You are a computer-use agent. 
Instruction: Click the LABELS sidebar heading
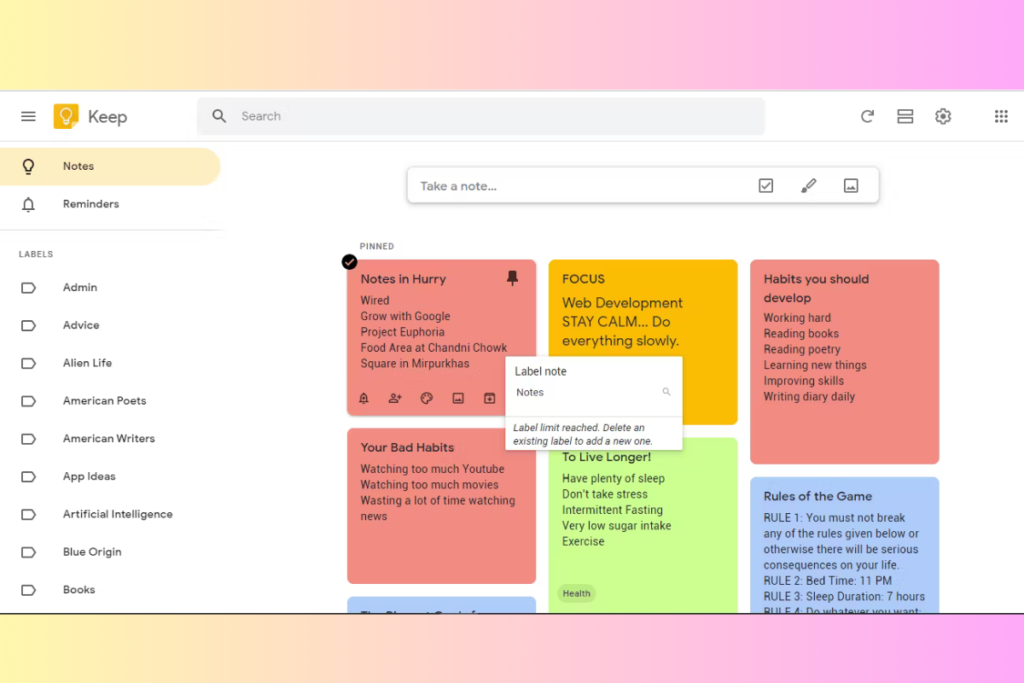[x=36, y=254]
